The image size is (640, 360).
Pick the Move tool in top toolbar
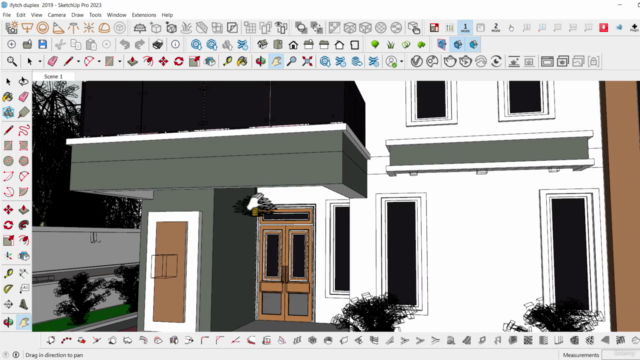163,62
